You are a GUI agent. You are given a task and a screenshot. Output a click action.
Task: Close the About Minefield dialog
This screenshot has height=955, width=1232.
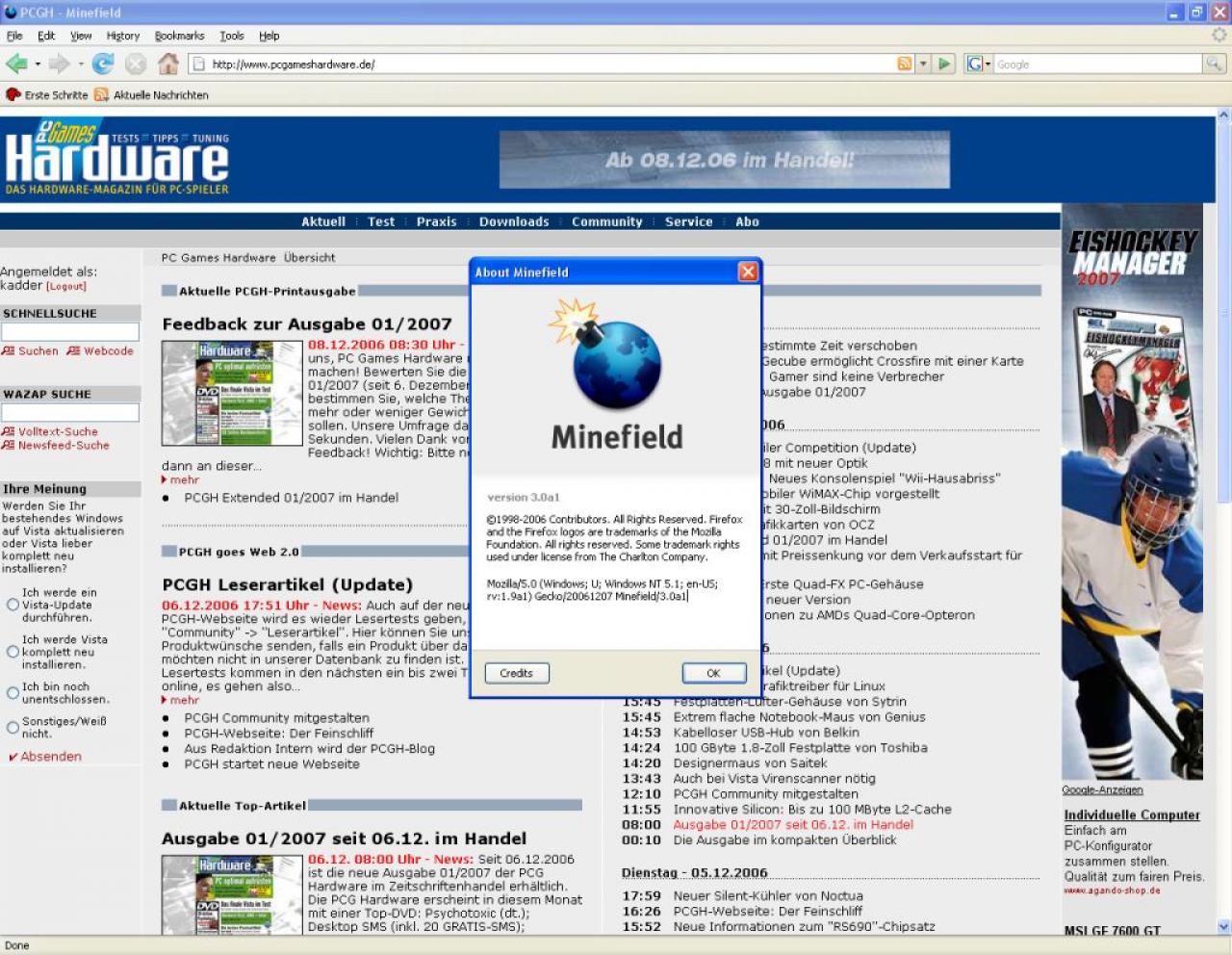[x=748, y=272]
